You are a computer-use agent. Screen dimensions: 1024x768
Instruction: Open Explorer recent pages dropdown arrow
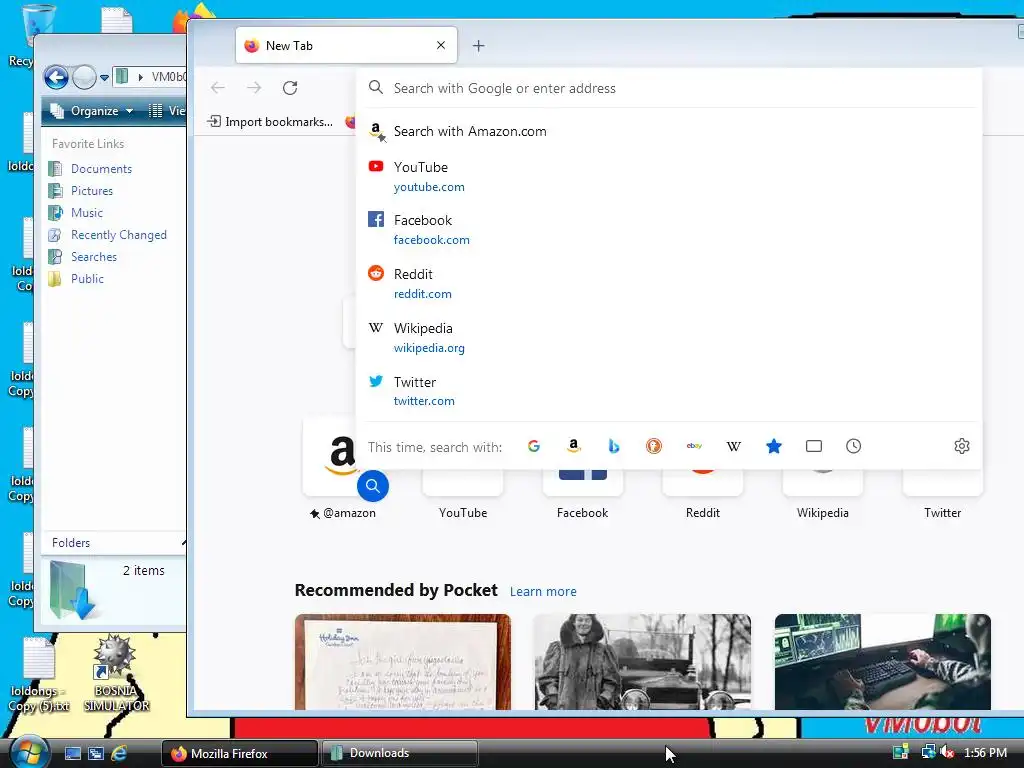(x=104, y=78)
